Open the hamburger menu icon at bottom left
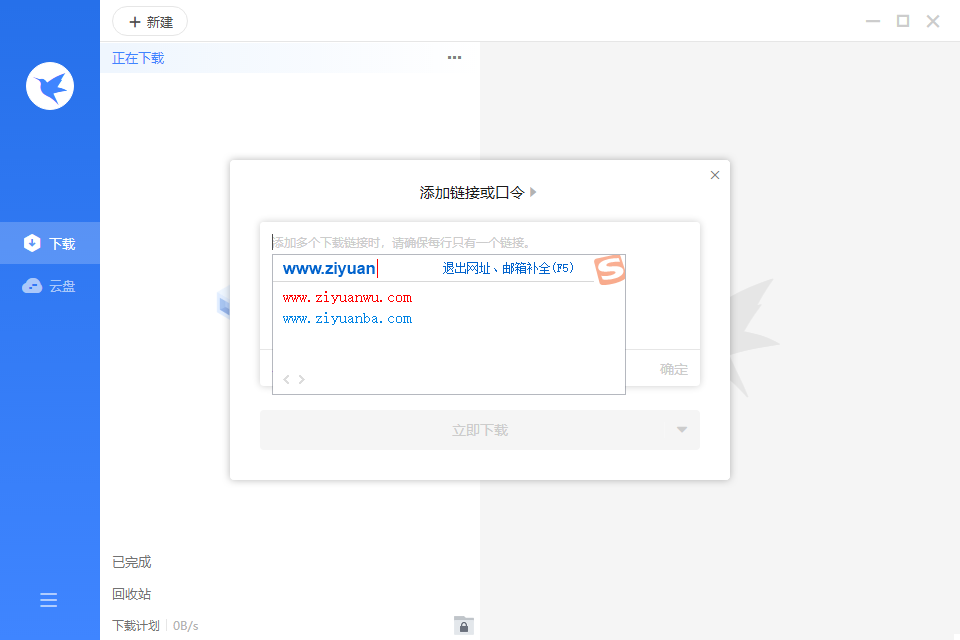Viewport: 960px width, 640px height. 48,599
